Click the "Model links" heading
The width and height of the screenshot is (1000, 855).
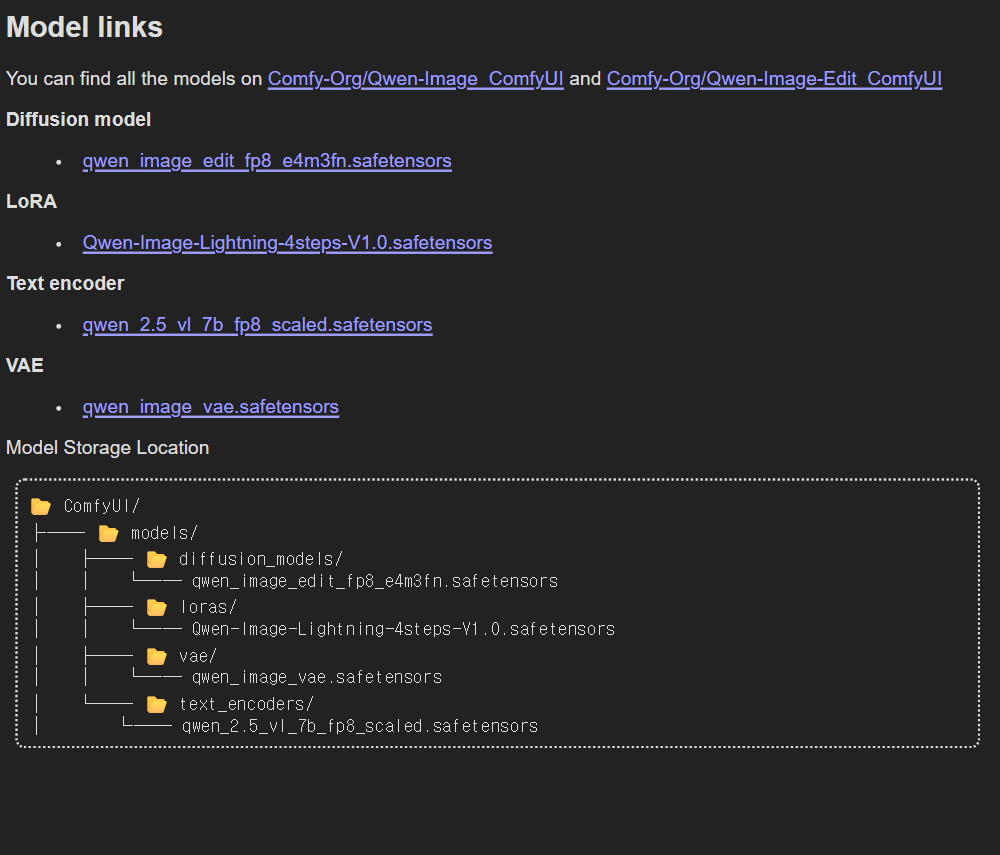(x=84, y=28)
